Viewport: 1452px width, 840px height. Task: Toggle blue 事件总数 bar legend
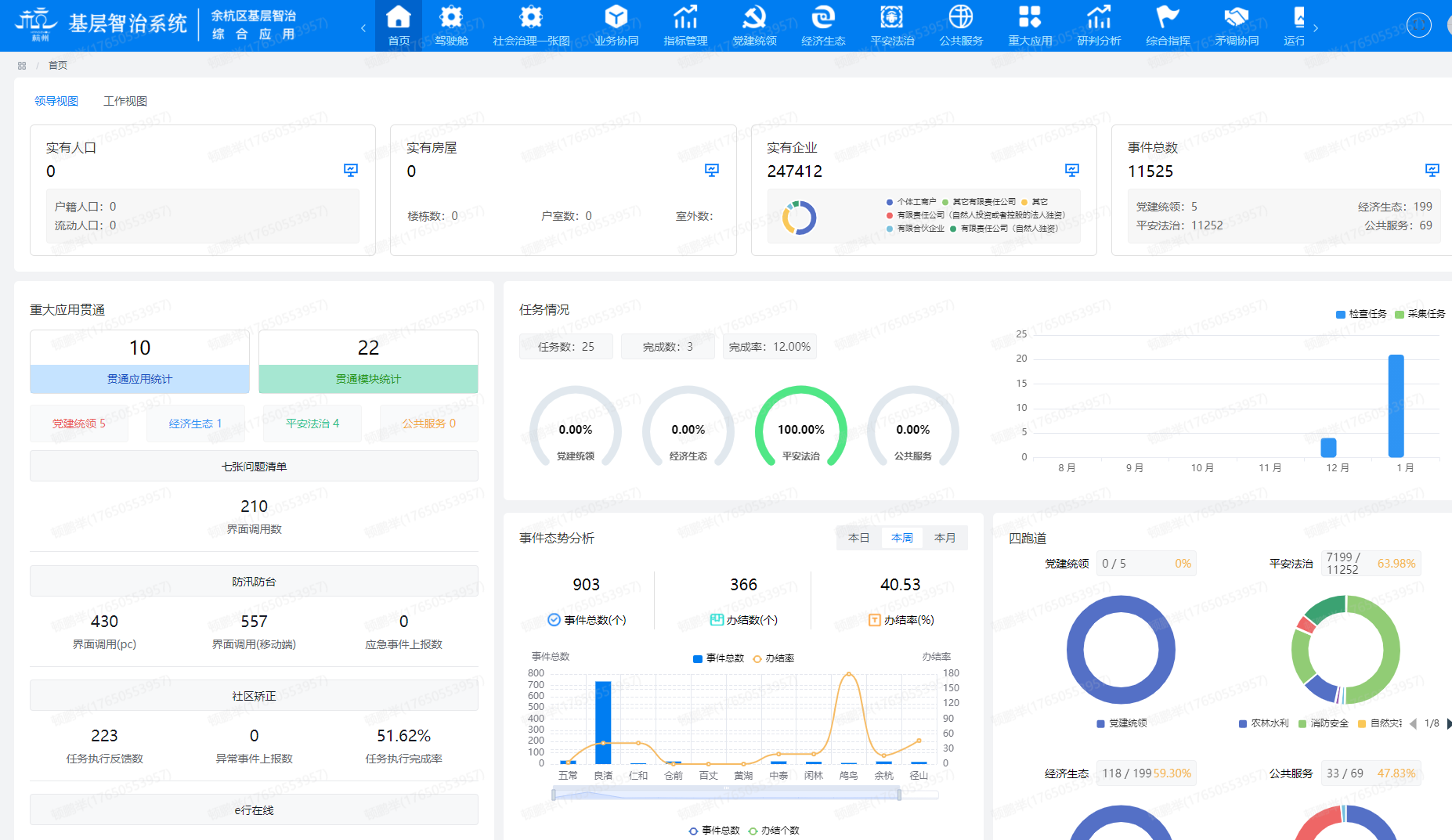click(718, 658)
